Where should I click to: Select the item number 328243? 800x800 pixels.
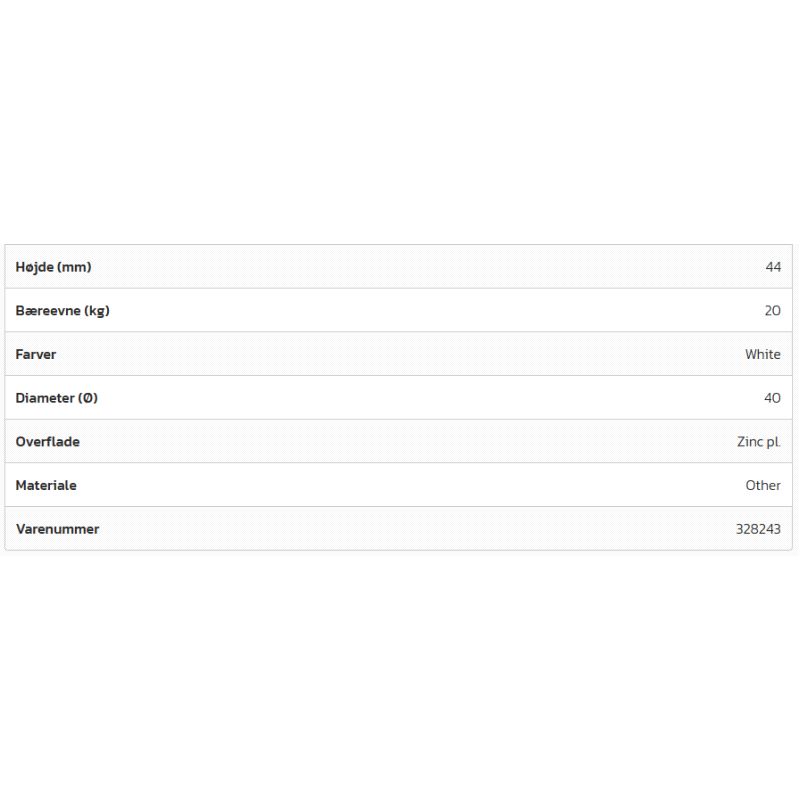(x=758, y=529)
